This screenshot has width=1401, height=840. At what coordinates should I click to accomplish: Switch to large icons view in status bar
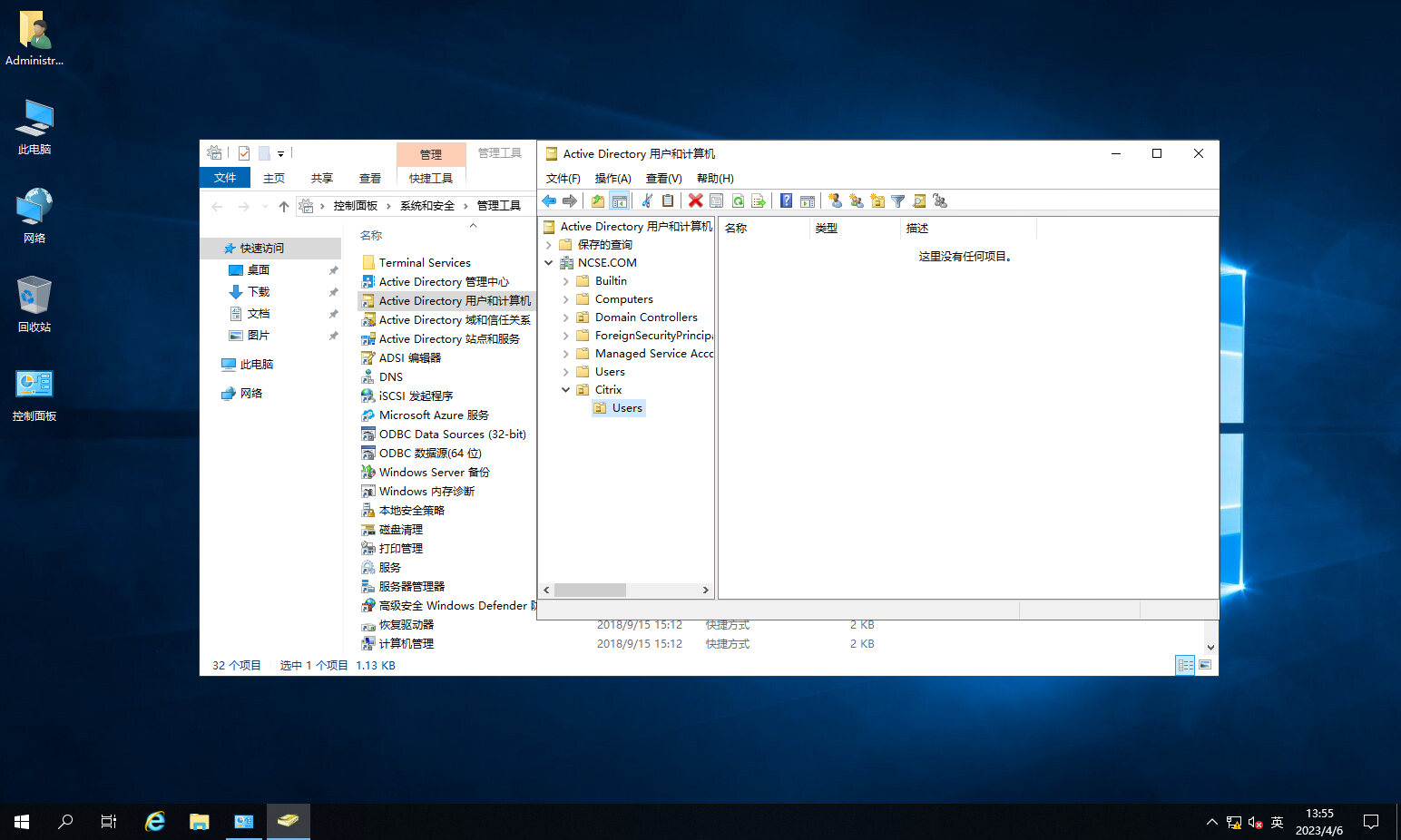click(x=1205, y=665)
